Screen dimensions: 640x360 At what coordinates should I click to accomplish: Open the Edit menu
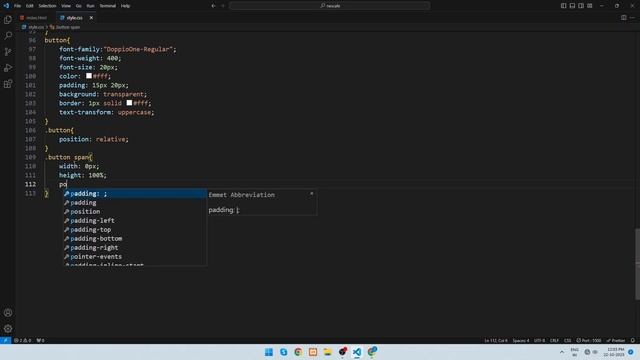tap(29, 6)
